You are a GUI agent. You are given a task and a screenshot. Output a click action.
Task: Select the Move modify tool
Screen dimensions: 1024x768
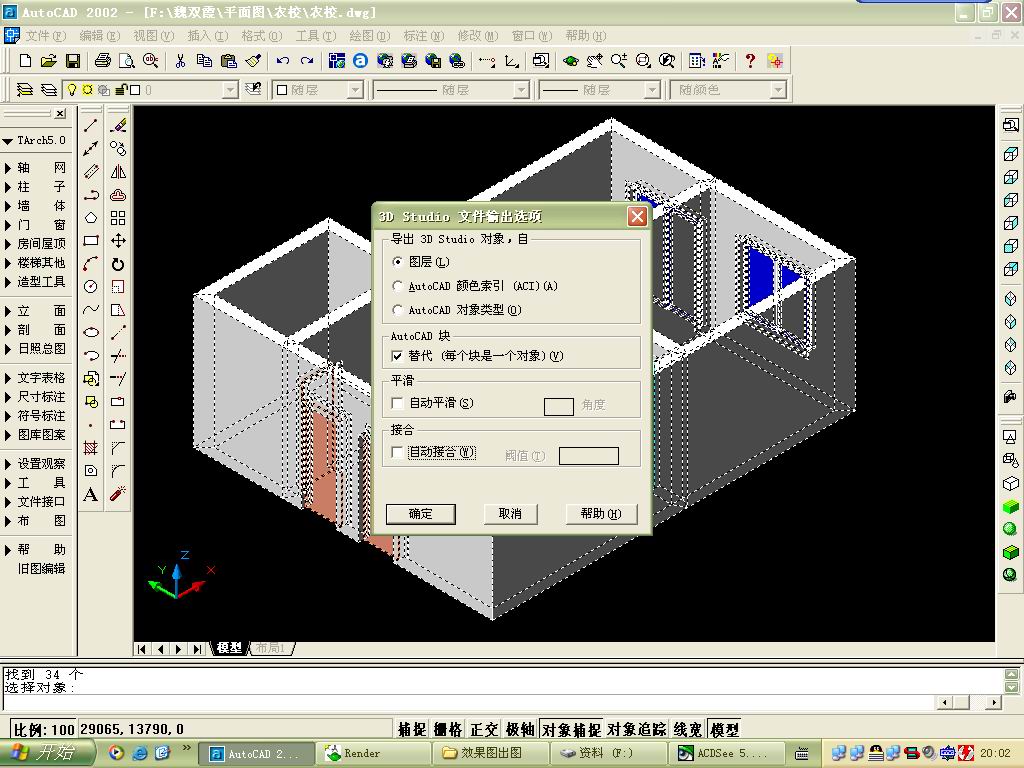pyautogui.click(x=118, y=240)
